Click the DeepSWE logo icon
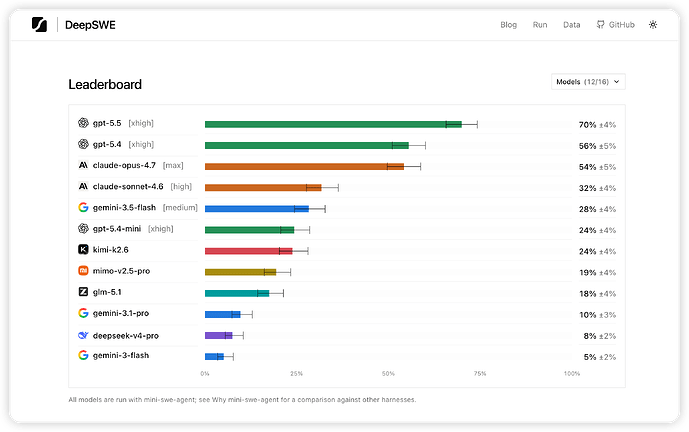 pos(39,25)
